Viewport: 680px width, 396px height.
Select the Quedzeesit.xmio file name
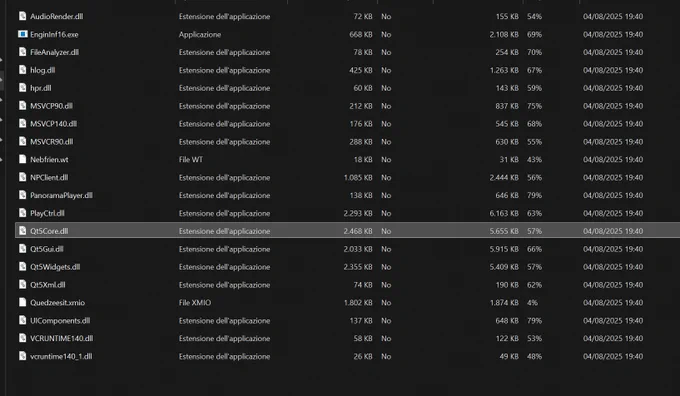coord(57,303)
